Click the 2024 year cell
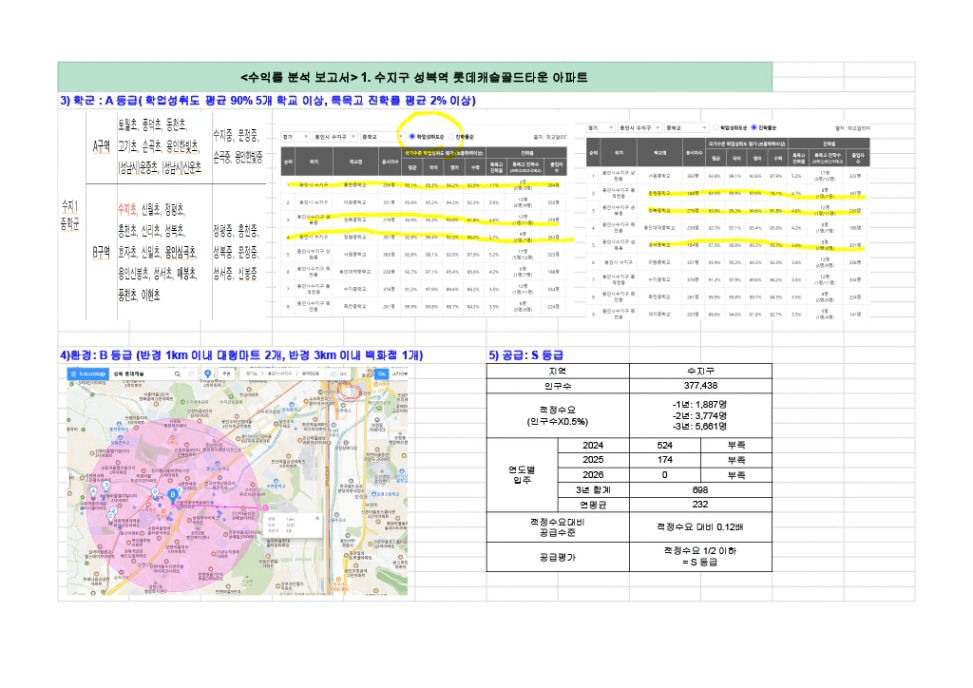 click(593, 445)
